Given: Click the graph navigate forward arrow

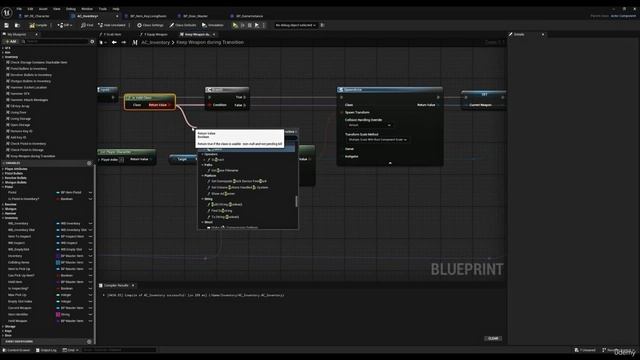Looking at the screenshot, I should (x=123, y=42).
